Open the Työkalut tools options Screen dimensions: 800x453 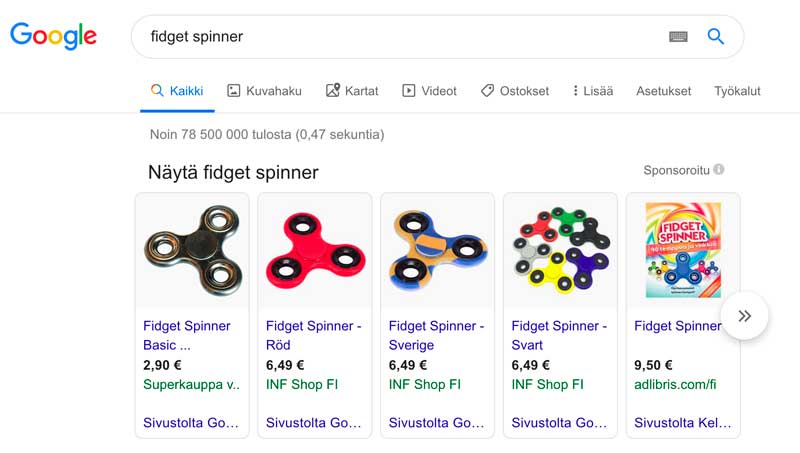pos(737,91)
